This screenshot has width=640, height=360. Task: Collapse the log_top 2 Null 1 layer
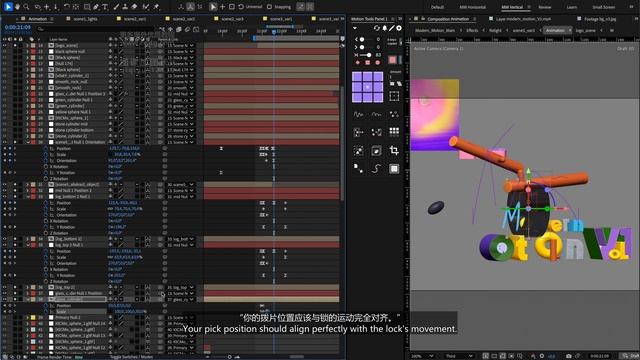pos(27,245)
